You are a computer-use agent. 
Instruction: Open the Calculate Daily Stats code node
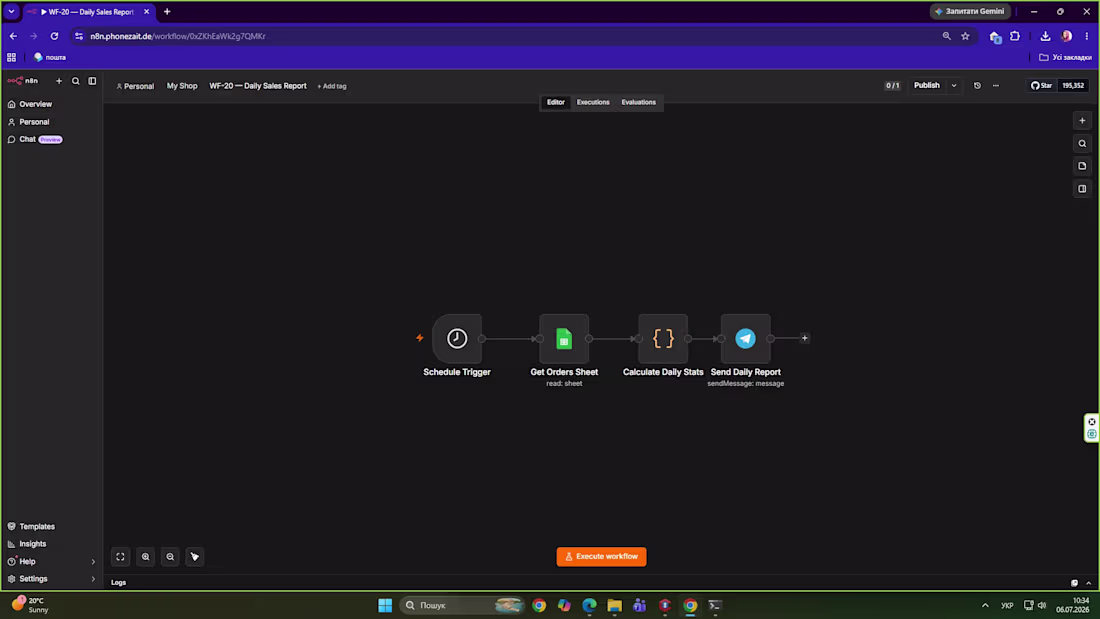(663, 338)
